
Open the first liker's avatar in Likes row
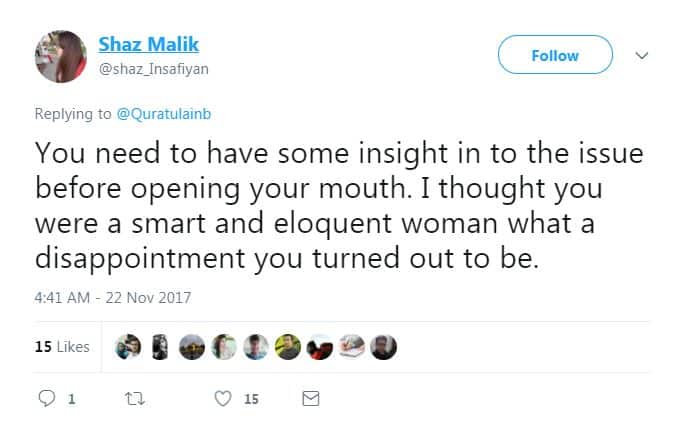point(127,346)
